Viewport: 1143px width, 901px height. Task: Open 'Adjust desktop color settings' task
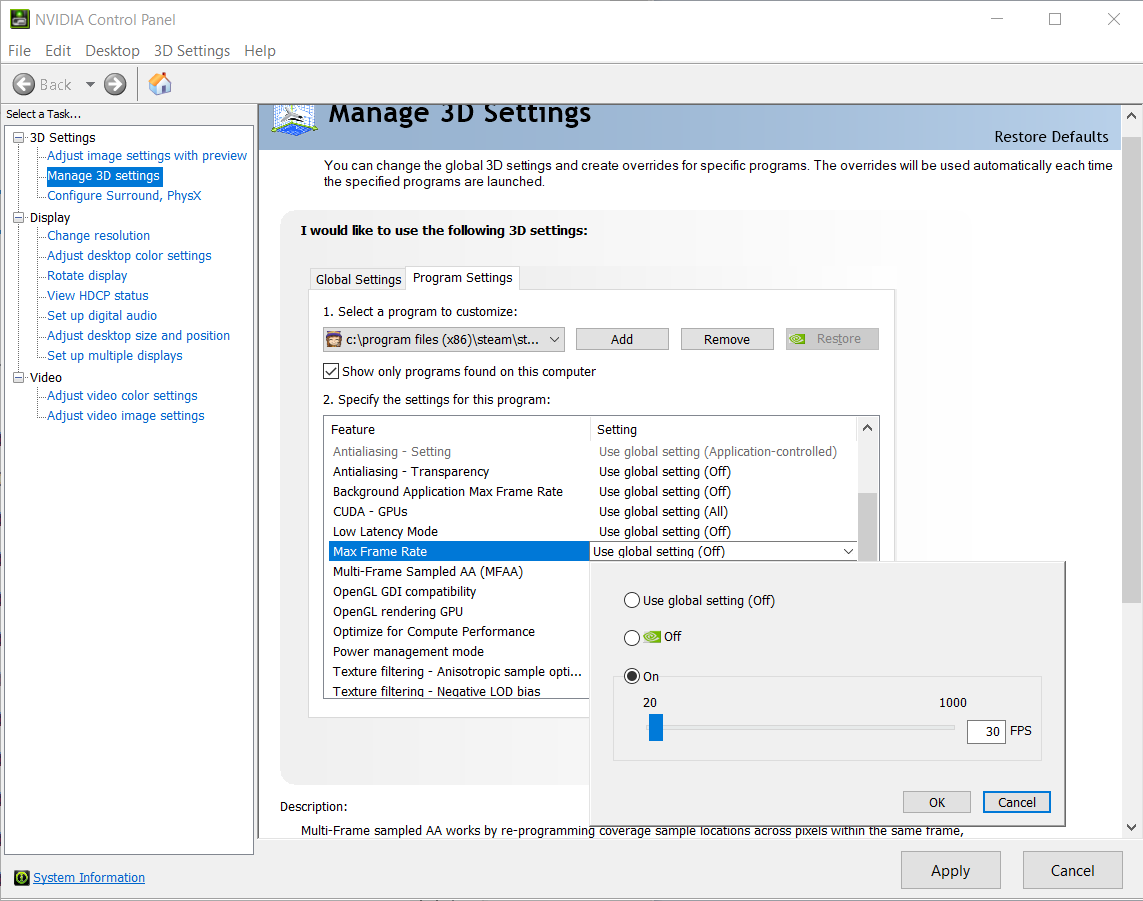[x=129, y=255]
